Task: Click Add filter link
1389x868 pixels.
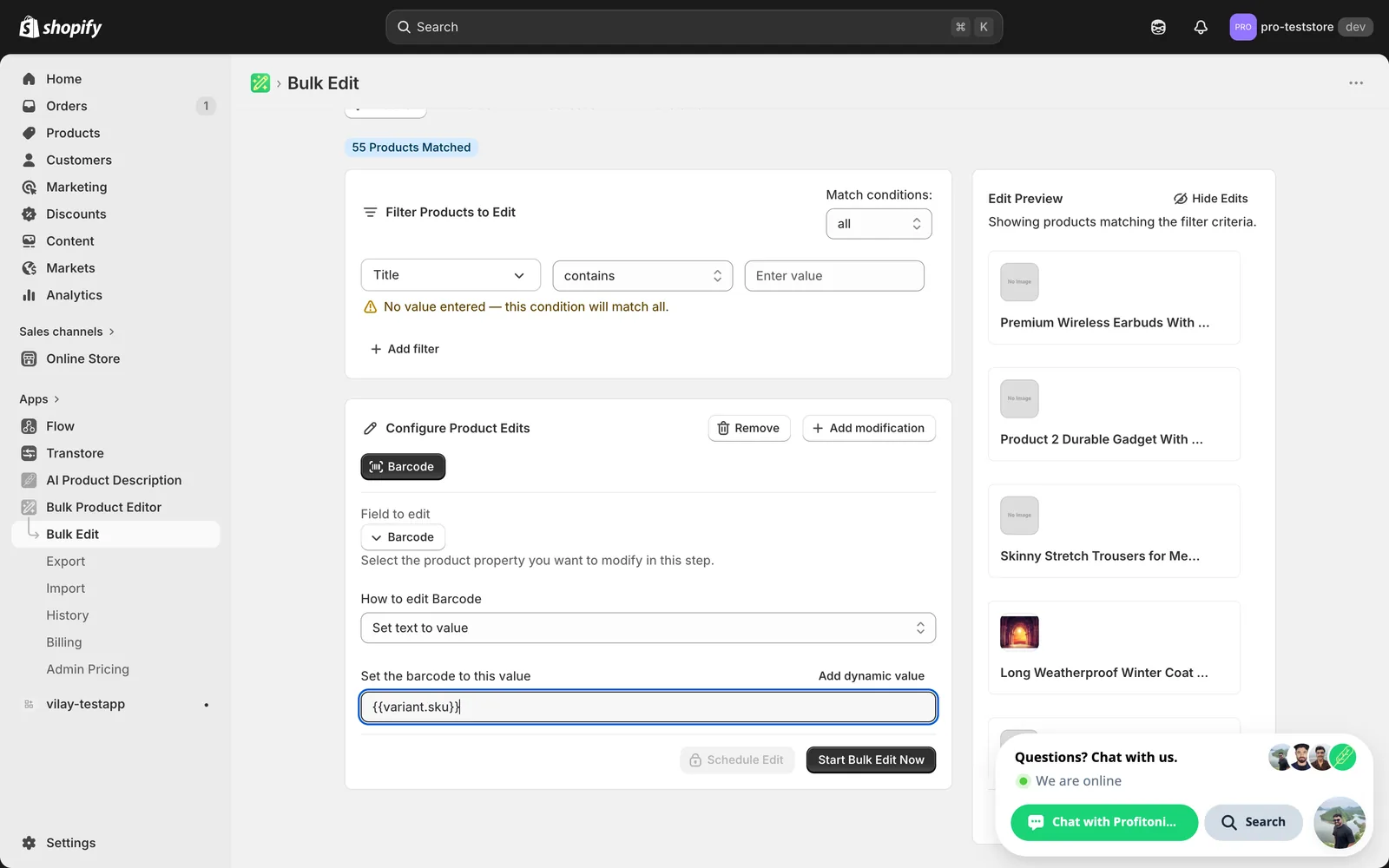Action: coord(405,349)
